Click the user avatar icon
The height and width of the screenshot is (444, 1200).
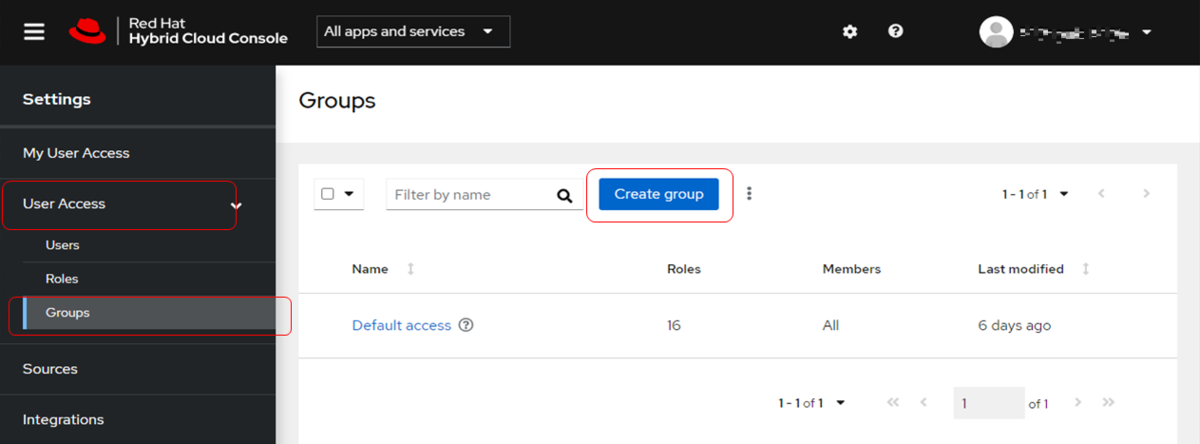tap(995, 32)
